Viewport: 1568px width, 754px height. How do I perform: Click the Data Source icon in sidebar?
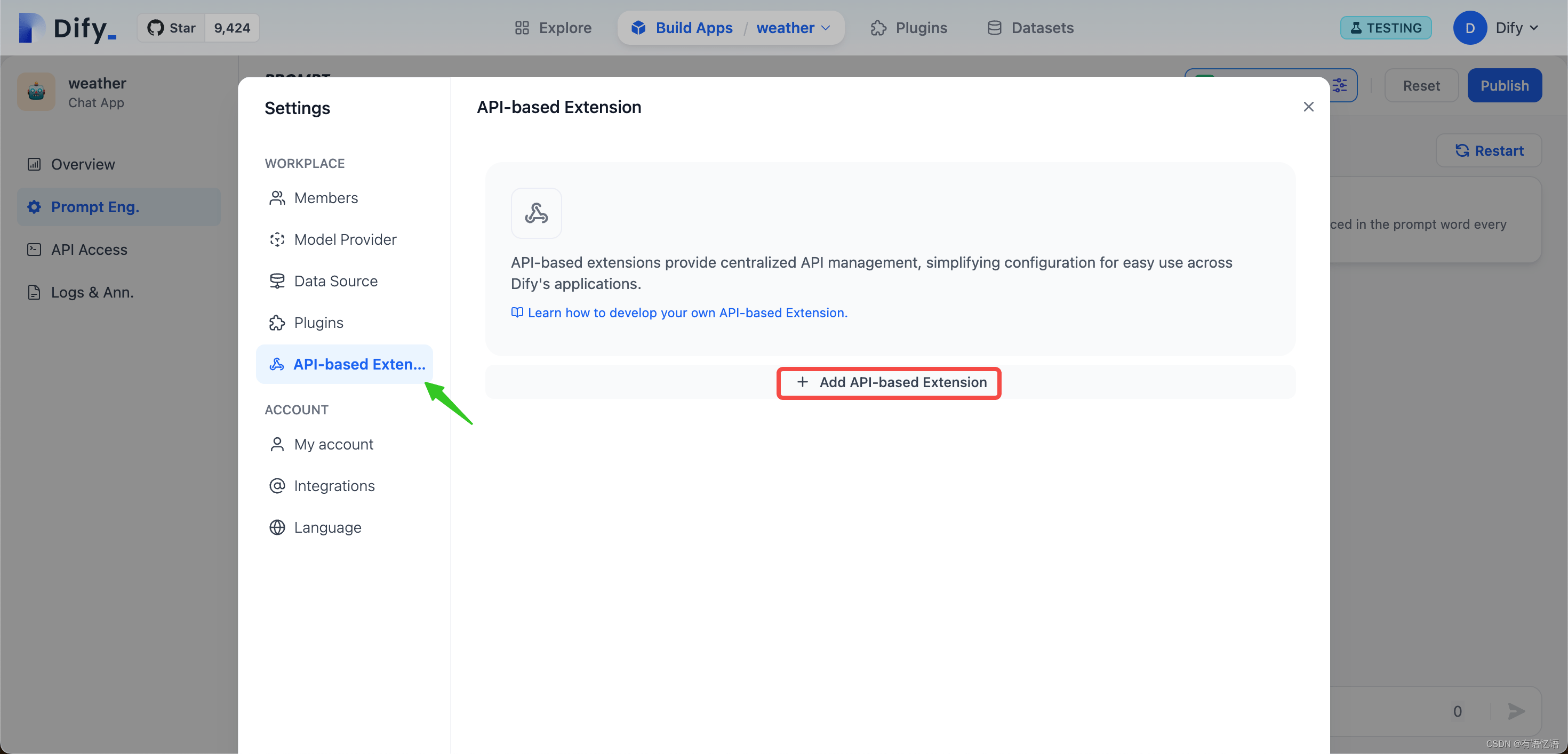(276, 281)
